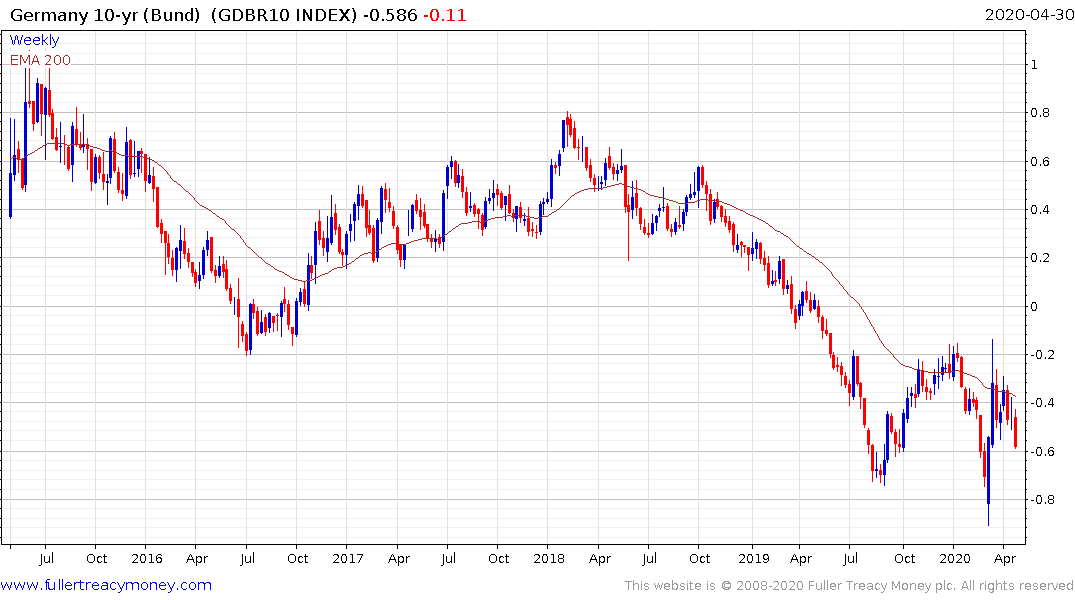
Task: Open the www.fullertreacymoney.com link
Action: (106, 585)
